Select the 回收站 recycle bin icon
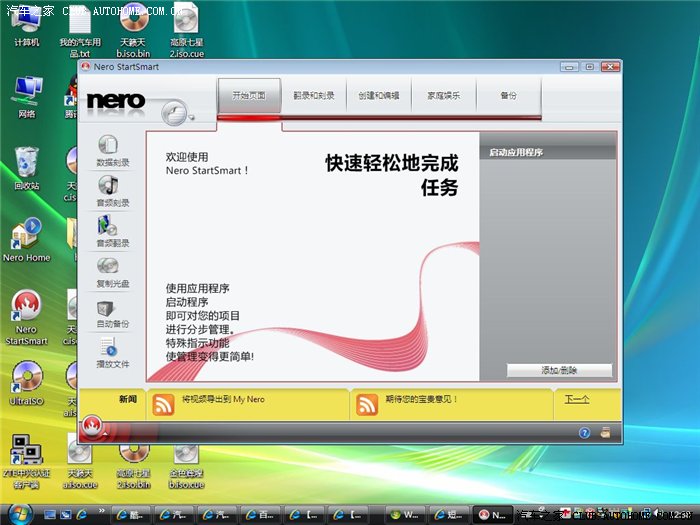The image size is (700, 525). tap(26, 168)
